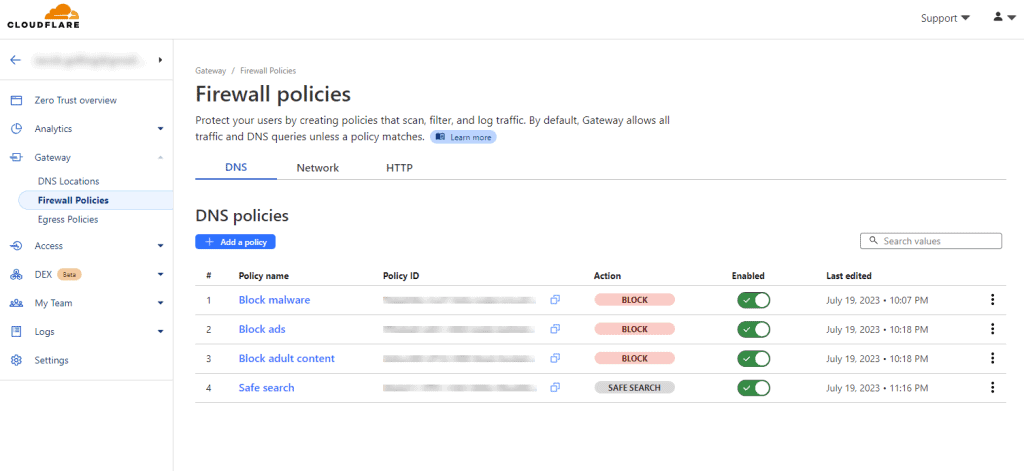Open the Block ads policy link
Image resolution: width=1024 pixels, height=471 pixels.
262,329
